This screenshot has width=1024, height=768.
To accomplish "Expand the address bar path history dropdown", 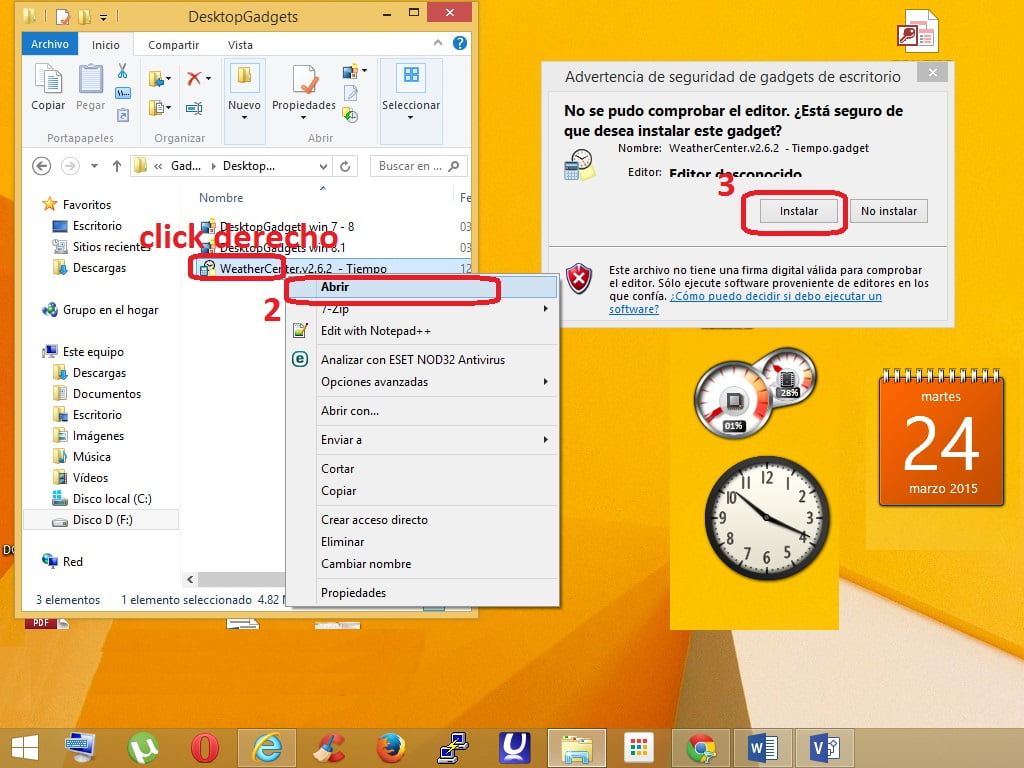I will click(323, 166).
